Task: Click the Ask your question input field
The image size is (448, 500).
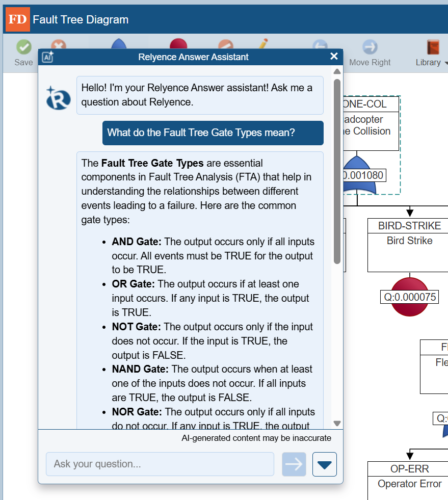Action: pyautogui.click(x=160, y=464)
